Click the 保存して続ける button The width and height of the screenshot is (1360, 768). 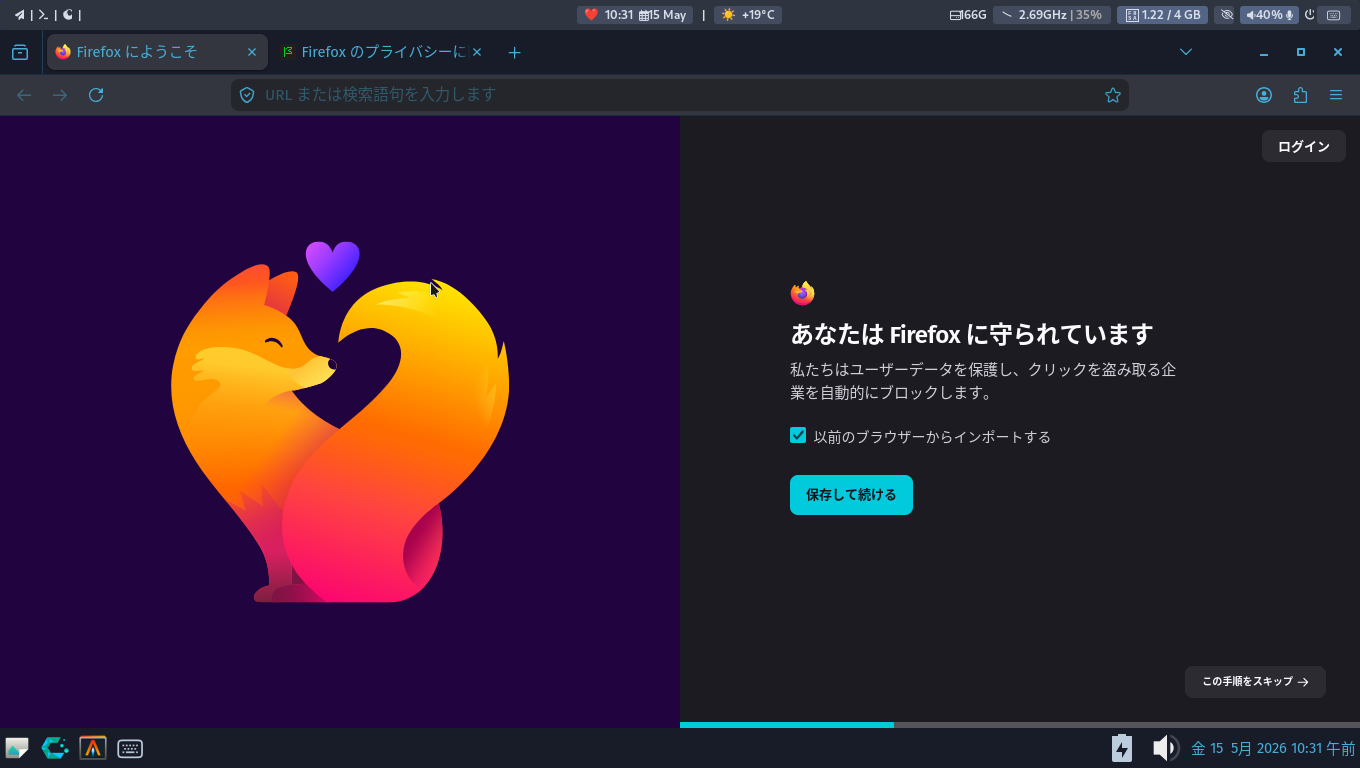[x=851, y=495]
